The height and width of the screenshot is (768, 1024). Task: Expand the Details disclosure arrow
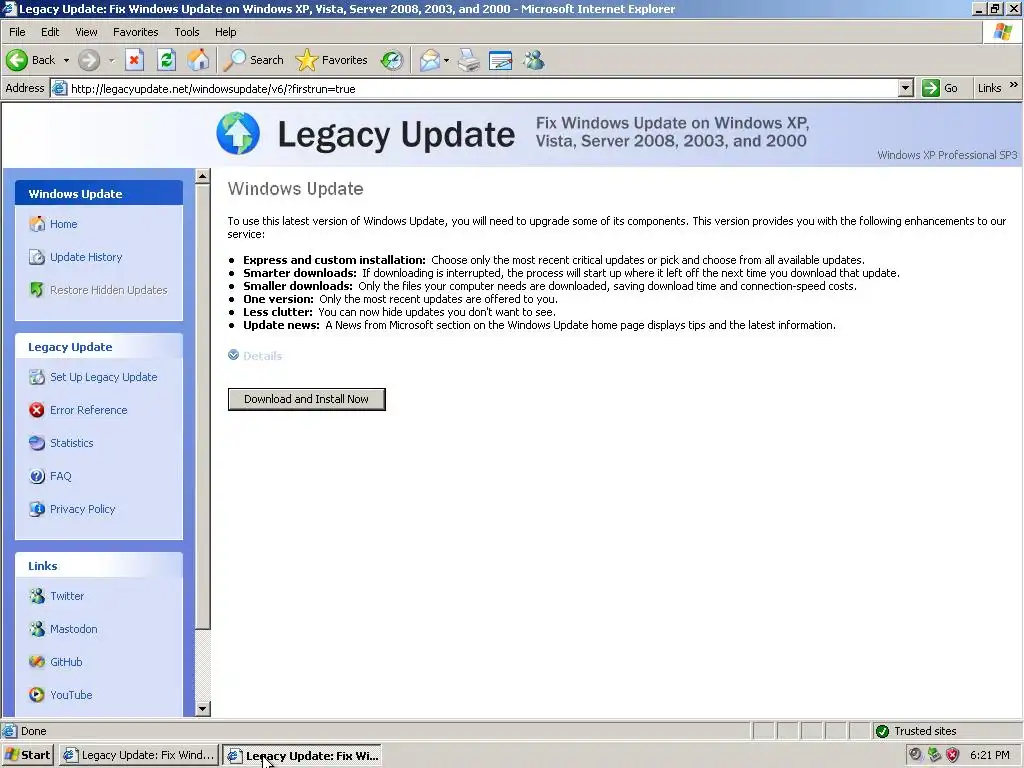point(233,355)
